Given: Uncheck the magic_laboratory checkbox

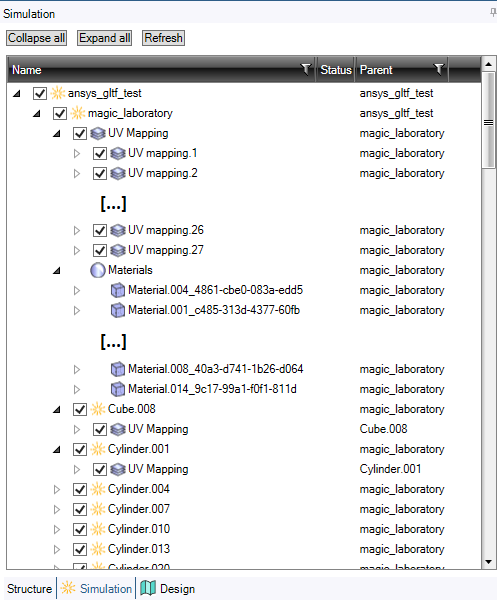Looking at the screenshot, I should click(60, 113).
